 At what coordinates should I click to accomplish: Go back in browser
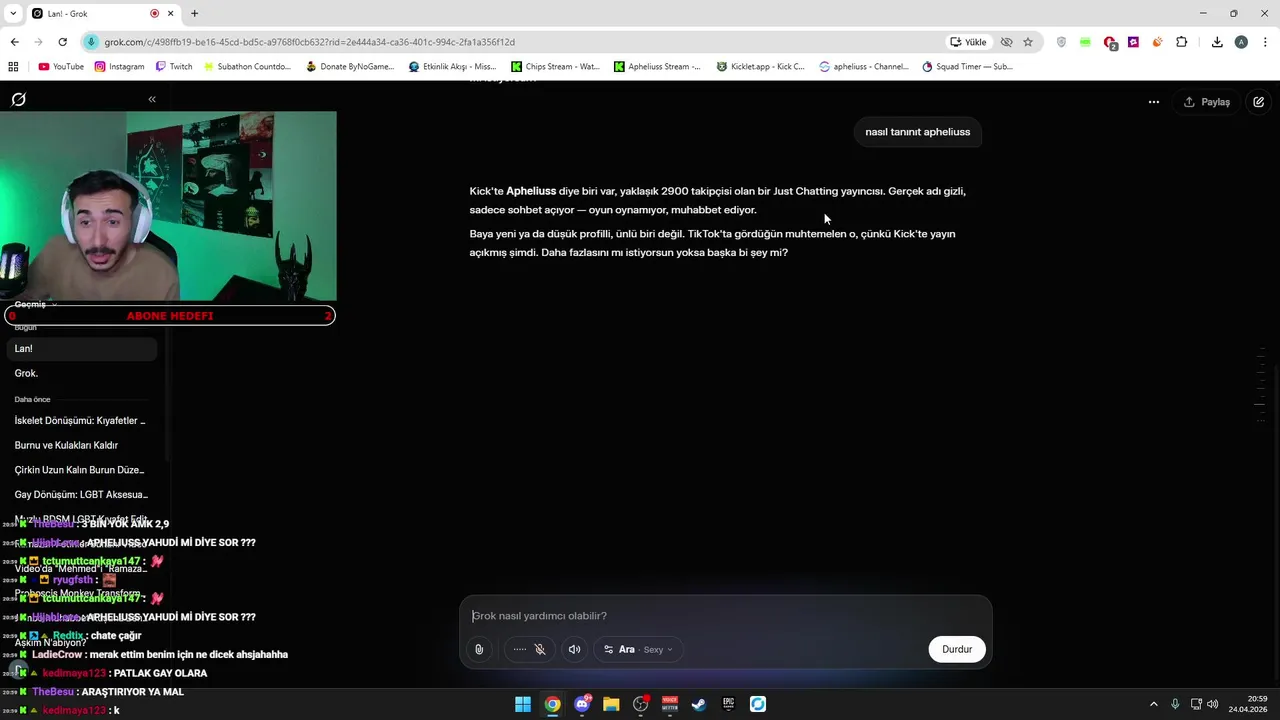pos(14,42)
